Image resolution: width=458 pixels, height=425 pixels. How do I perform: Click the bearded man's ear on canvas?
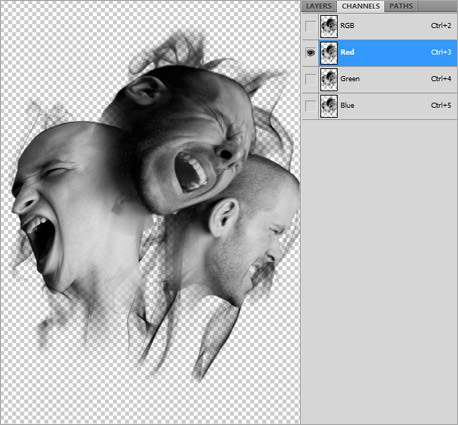[223, 217]
